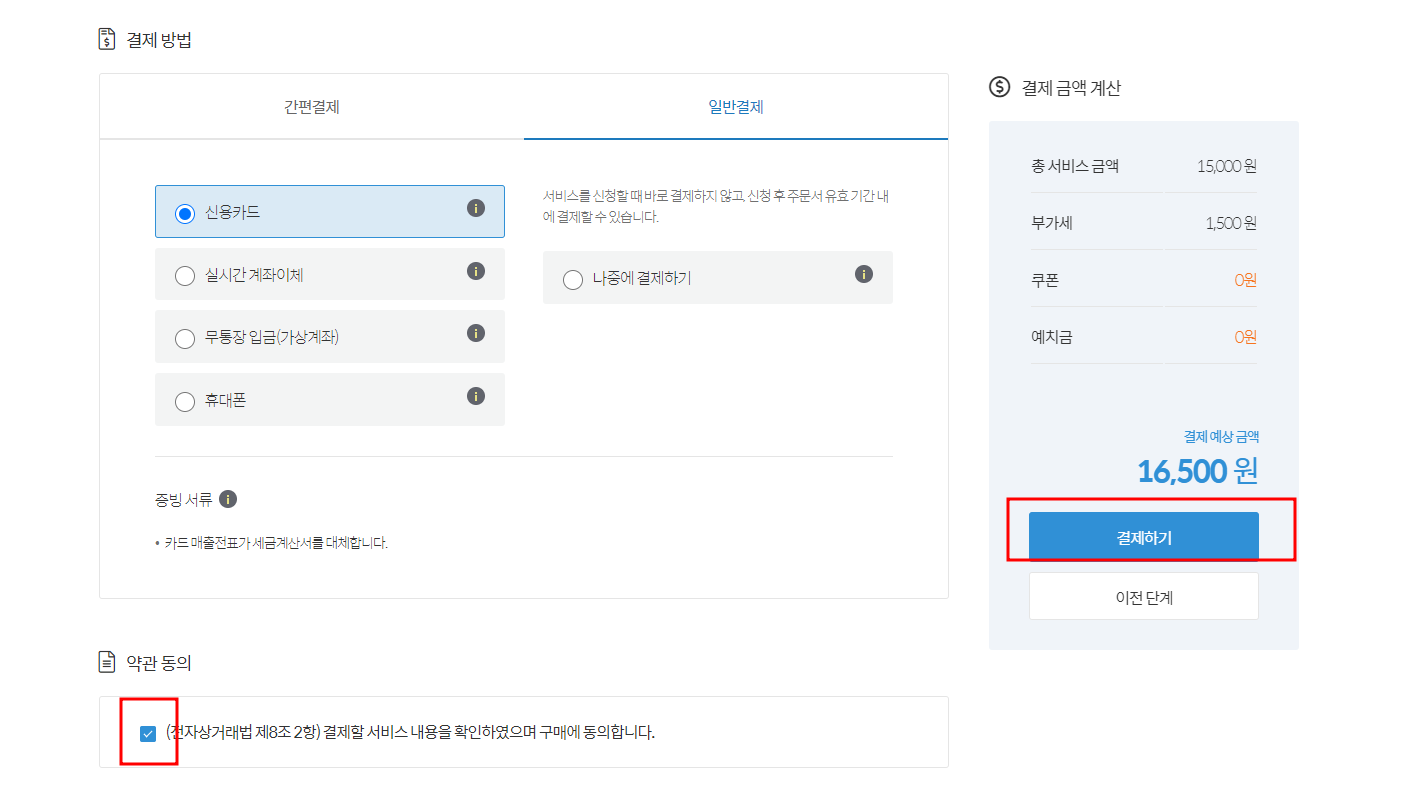The height and width of the screenshot is (793, 1401).
Task: Switch to the 일반결제 tab
Action: click(x=735, y=106)
